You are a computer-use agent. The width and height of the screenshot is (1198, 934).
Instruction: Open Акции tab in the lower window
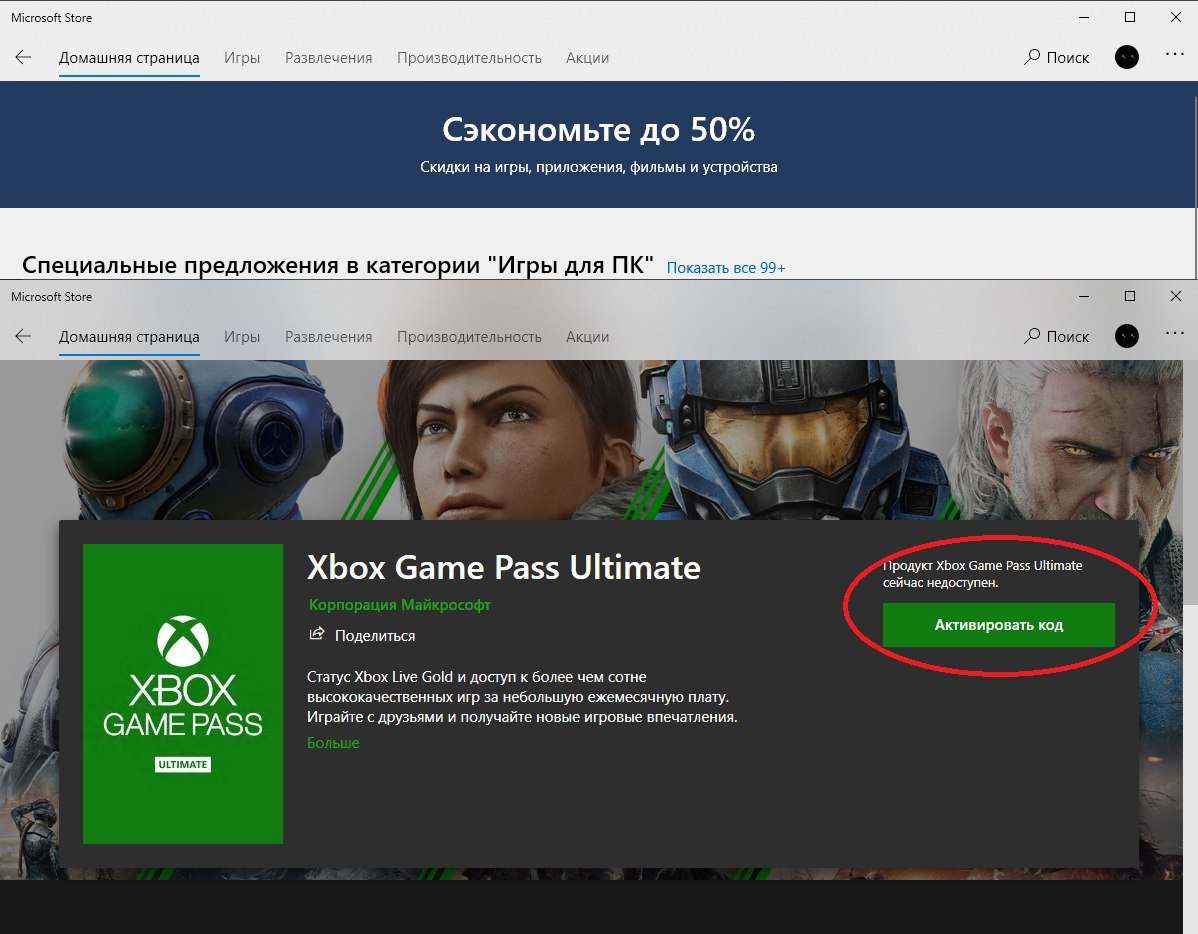click(588, 337)
